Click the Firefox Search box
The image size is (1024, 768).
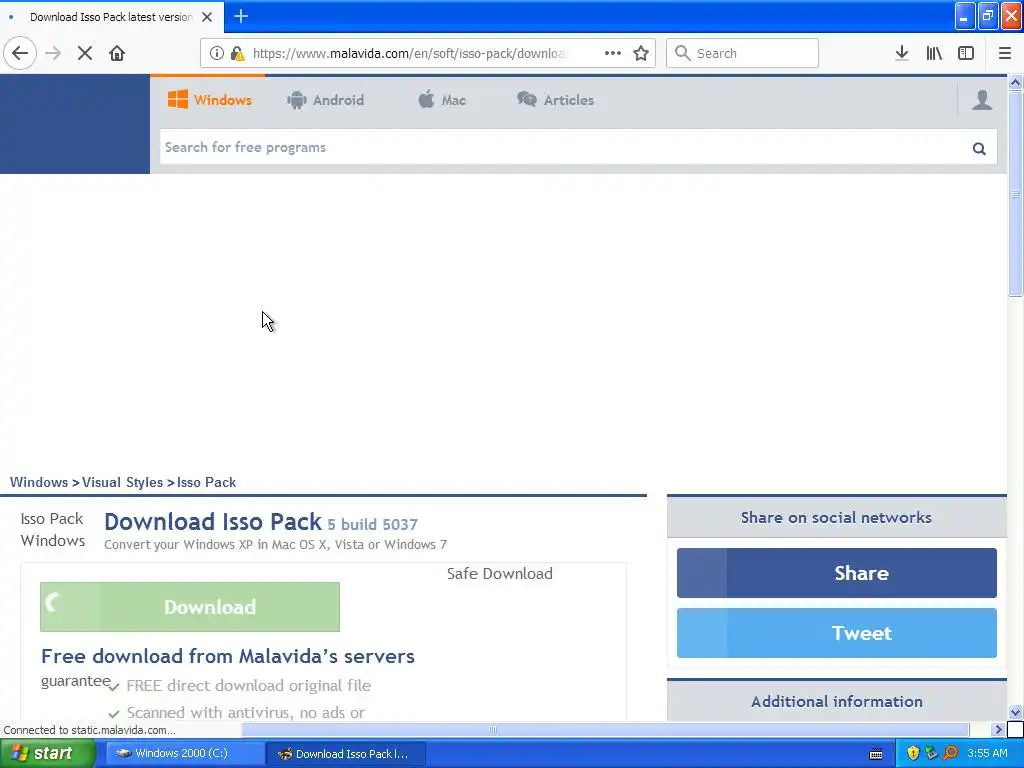(x=742, y=53)
